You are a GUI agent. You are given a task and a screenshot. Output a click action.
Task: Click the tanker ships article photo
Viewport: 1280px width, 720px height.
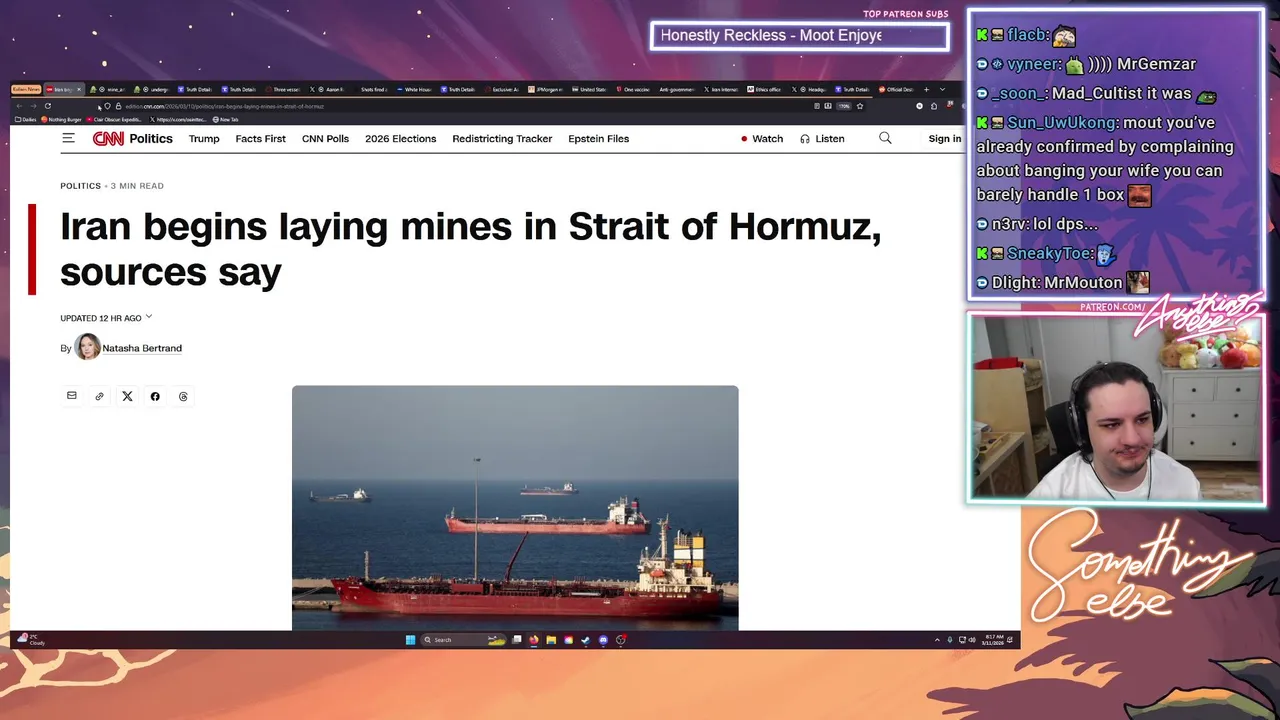click(x=515, y=508)
